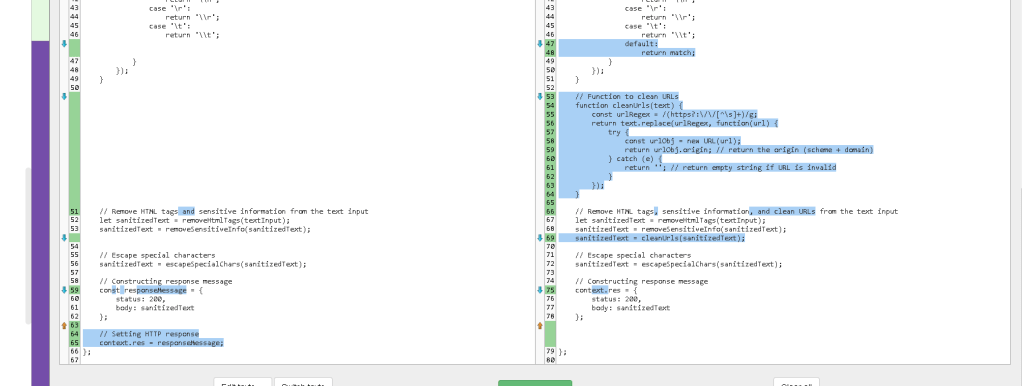Click the '// Setting HTTP response' comment
The height and width of the screenshot is (386, 1022).
149,334
